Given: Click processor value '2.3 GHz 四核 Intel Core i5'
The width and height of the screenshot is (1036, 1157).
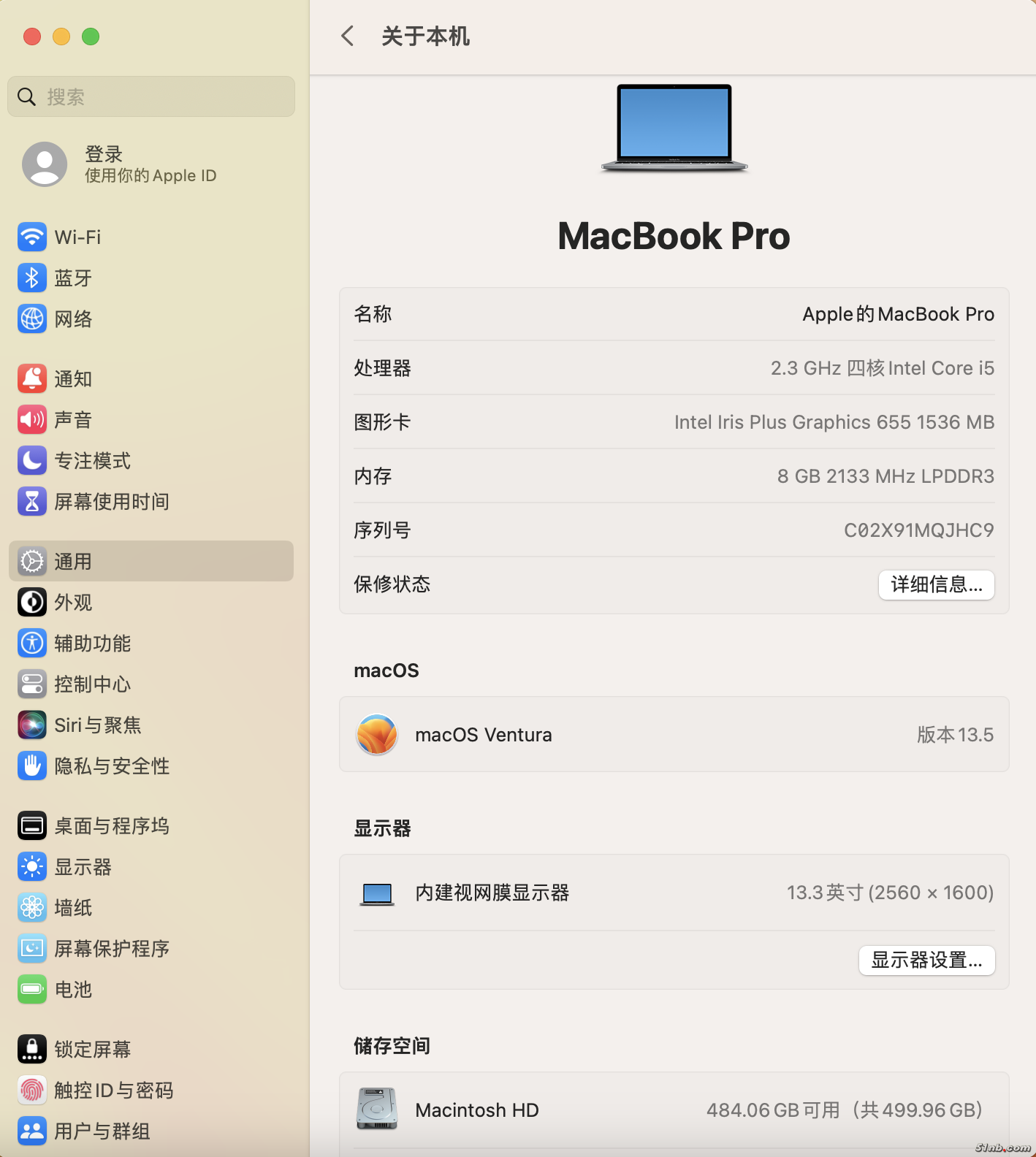Looking at the screenshot, I should click(883, 368).
